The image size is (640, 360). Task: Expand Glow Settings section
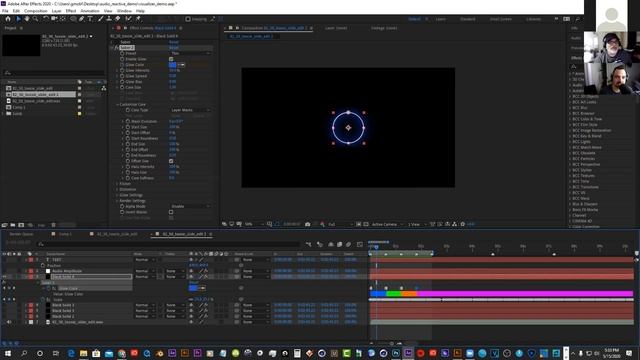[x=117, y=196]
